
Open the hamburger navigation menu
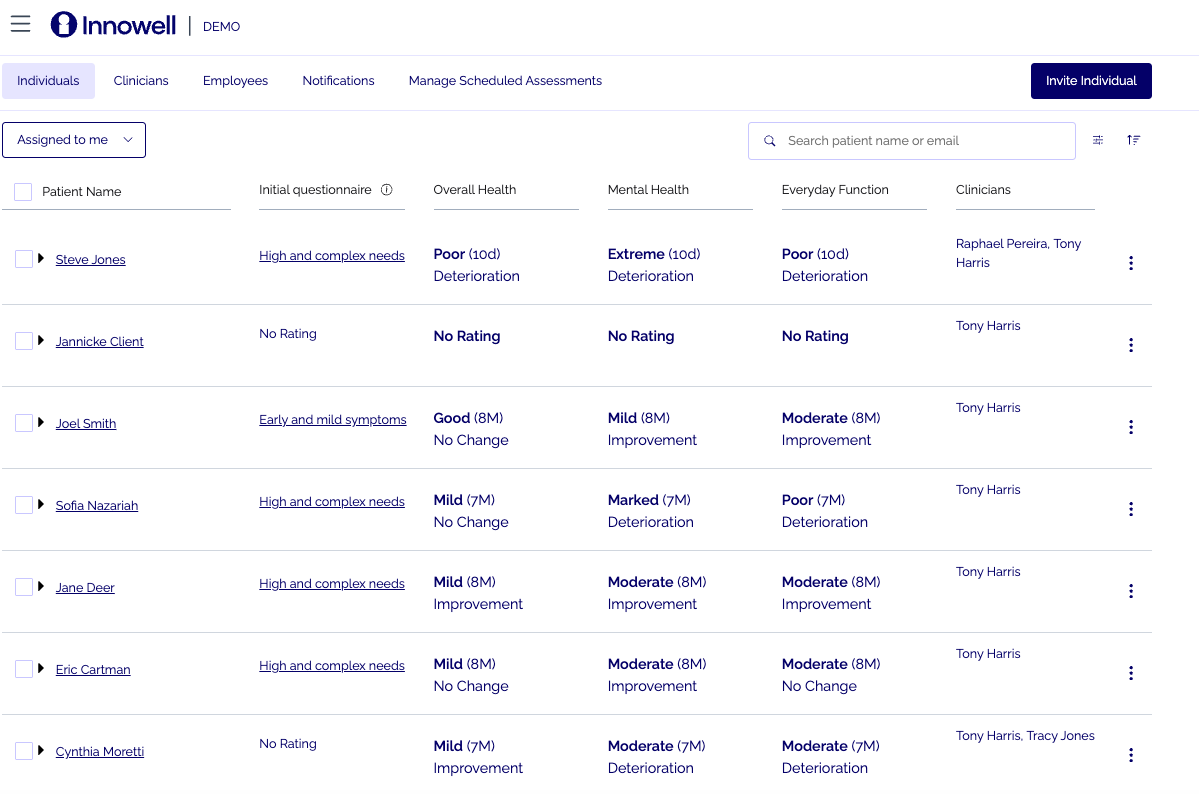pyautogui.click(x=21, y=24)
